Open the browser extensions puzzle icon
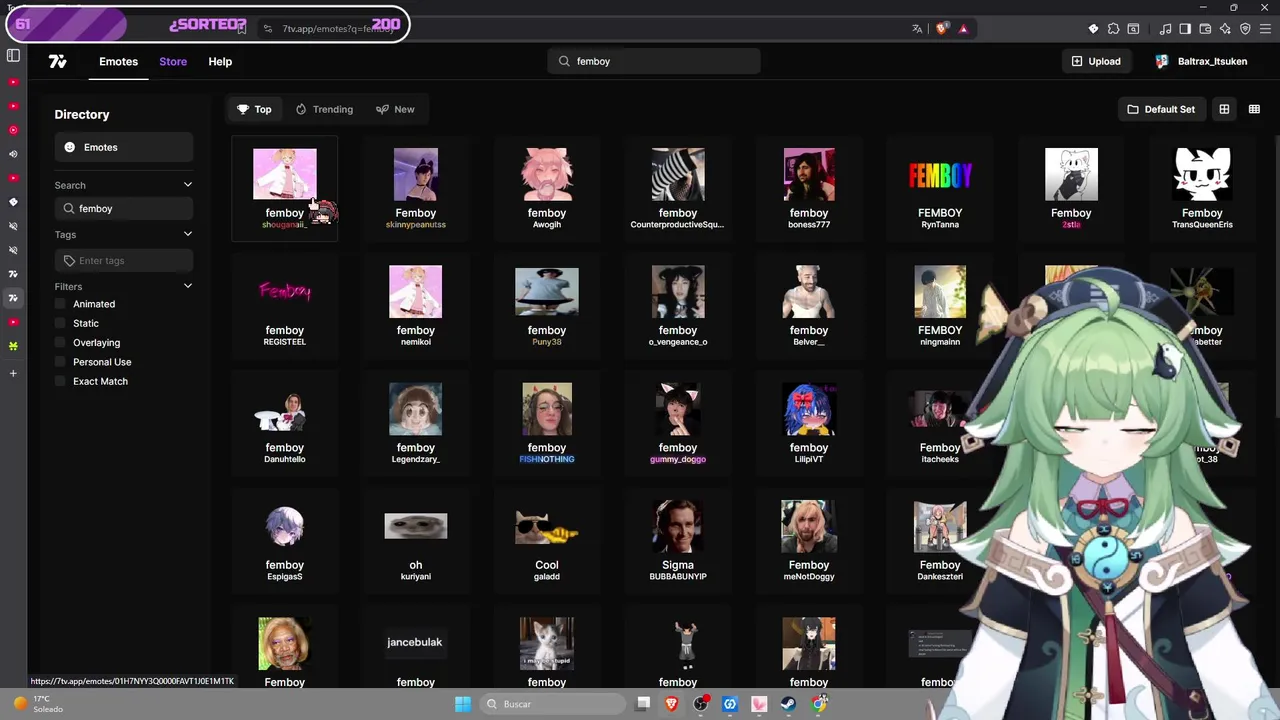 [x=1113, y=29]
